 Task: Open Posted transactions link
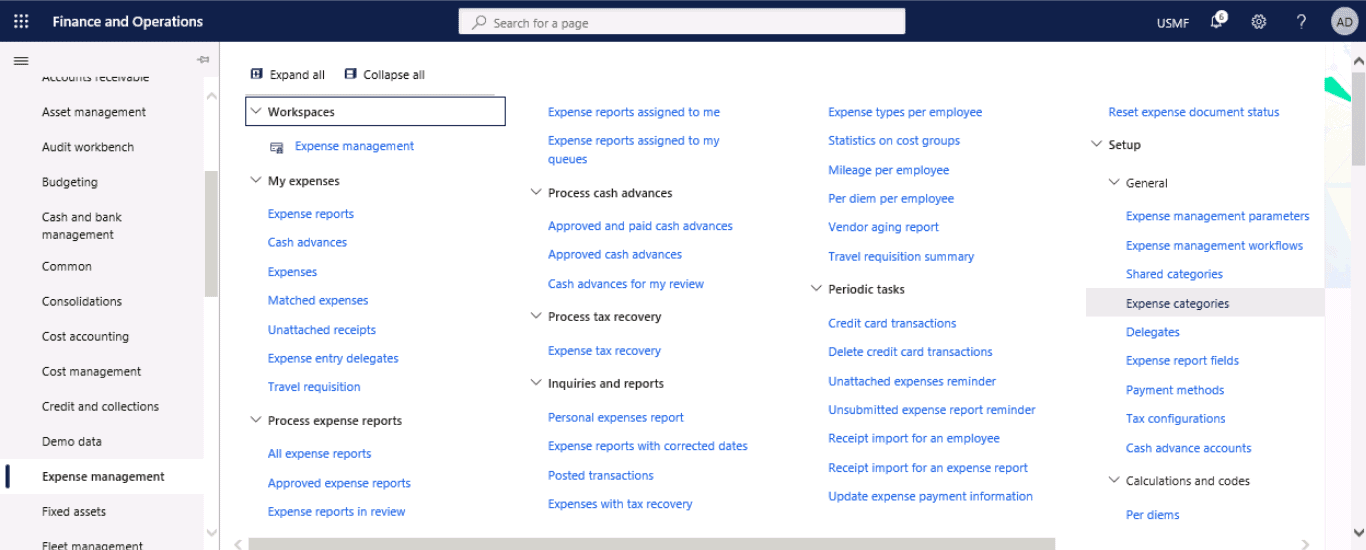tap(601, 476)
